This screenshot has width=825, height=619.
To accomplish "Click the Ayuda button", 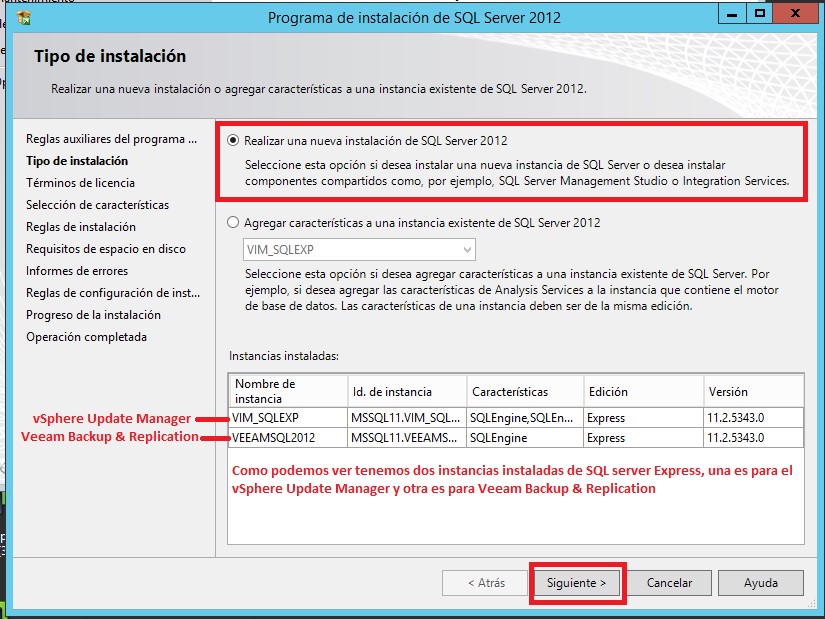I will pyautogui.click(x=761, y=583).
